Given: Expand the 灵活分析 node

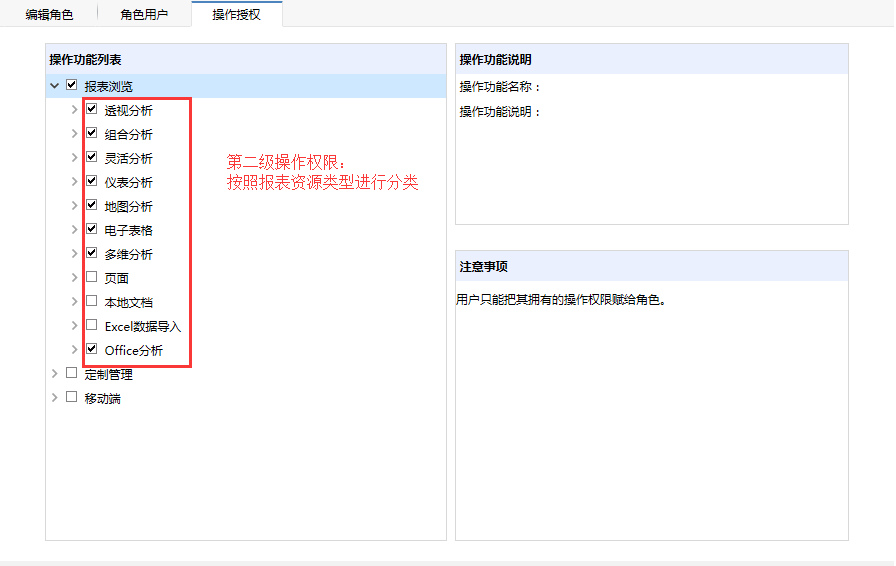Looking at the screenshot, I should coord(74,158).
